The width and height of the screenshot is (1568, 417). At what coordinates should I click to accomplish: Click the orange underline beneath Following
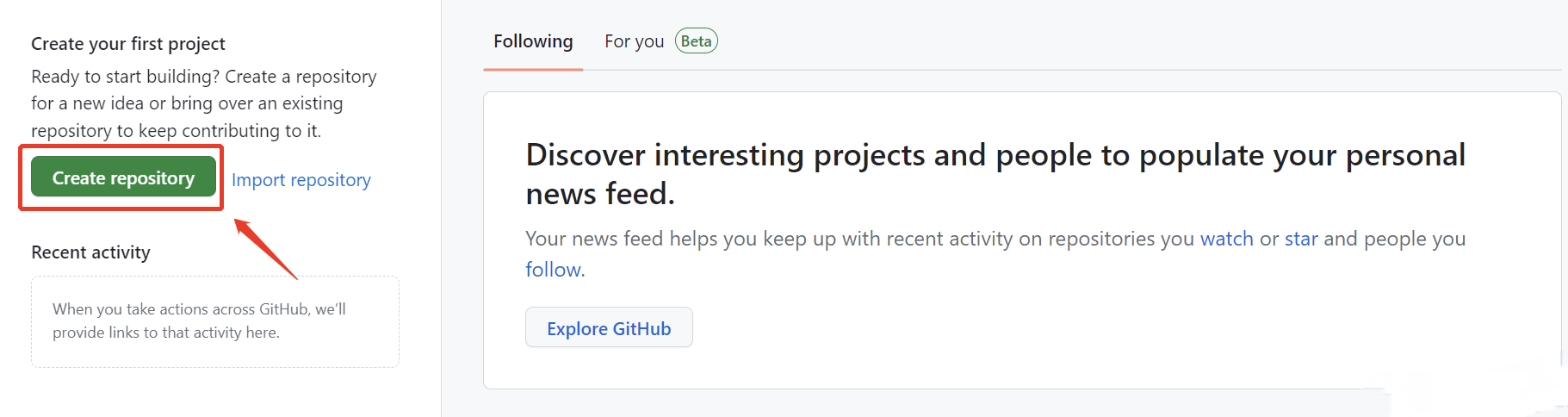(x=533, y=69)
